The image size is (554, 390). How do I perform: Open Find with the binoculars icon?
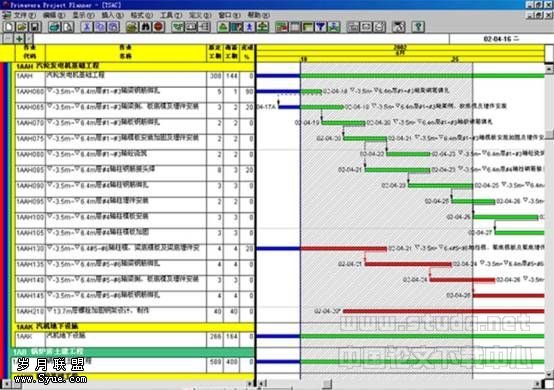[x=146, y=27]
